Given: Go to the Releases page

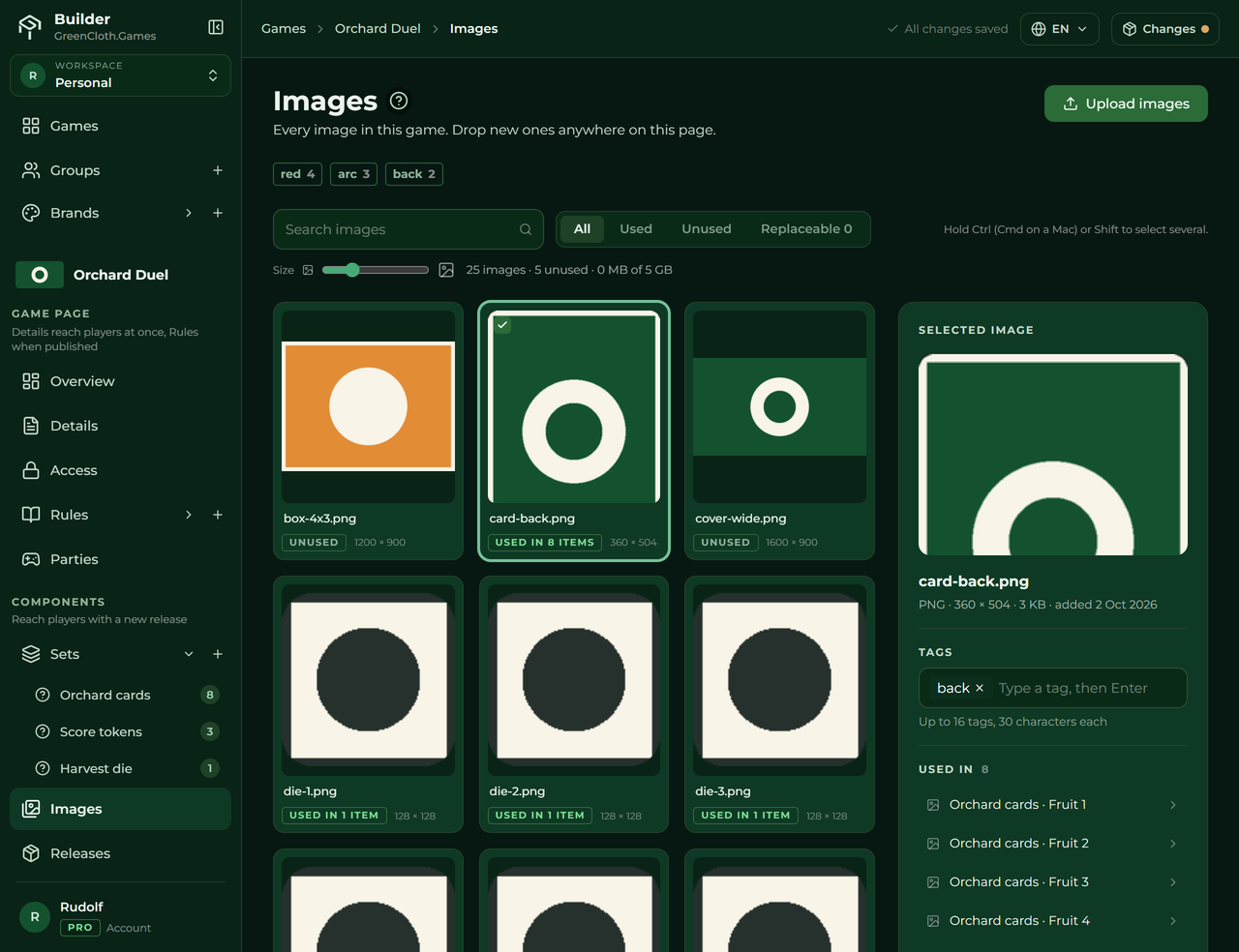Looking at the screenshot, I should click(x=120, y=853).
